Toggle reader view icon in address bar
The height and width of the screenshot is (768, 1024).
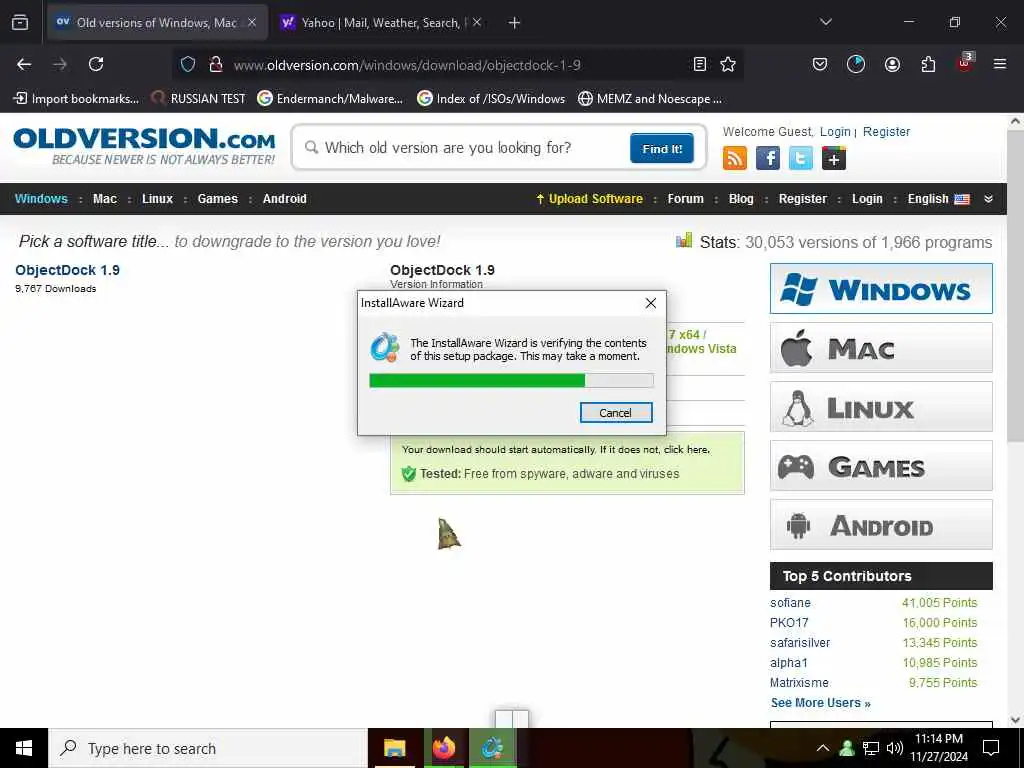tap(699, 64)
